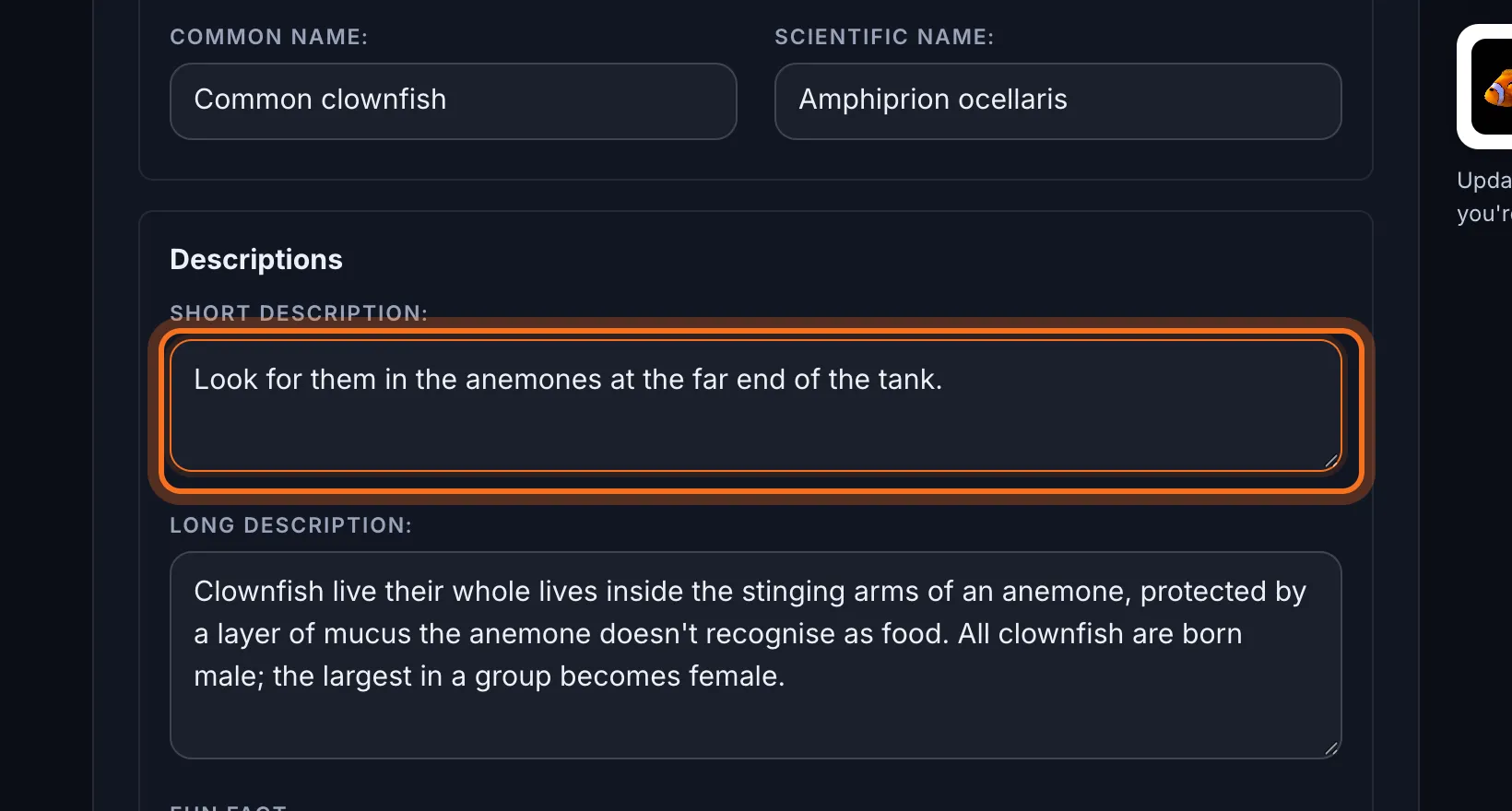The width and height of the screenshot is (1512, 811).
Task: Focus the Common Name input field
Action: point(454,101)
